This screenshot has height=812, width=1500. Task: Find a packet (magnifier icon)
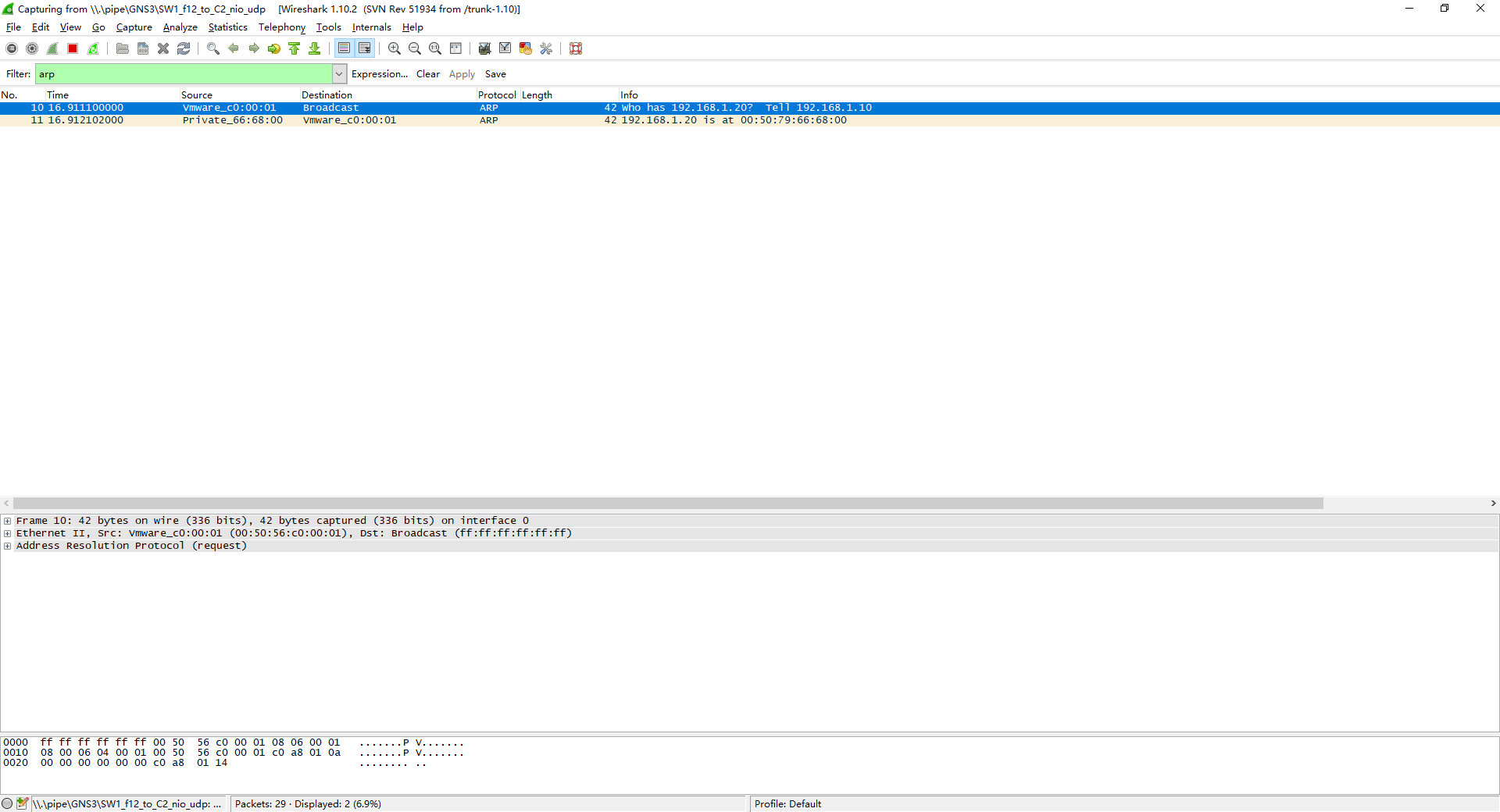213,48
